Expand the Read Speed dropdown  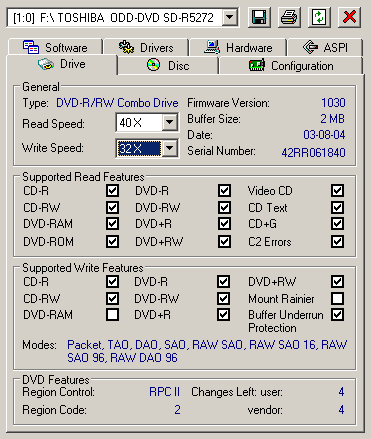169,122
